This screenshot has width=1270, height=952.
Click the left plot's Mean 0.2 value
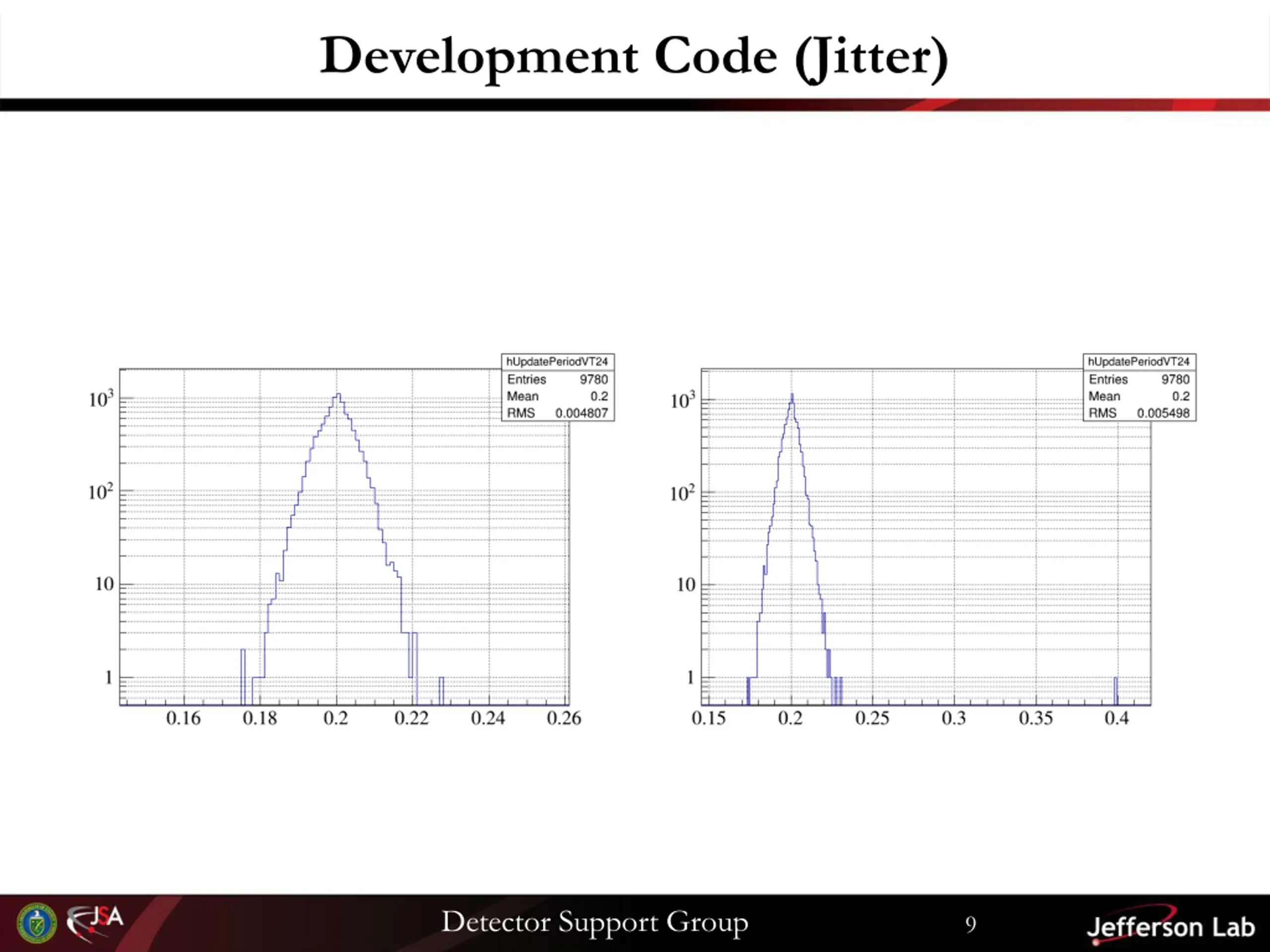tap(599, 396)
